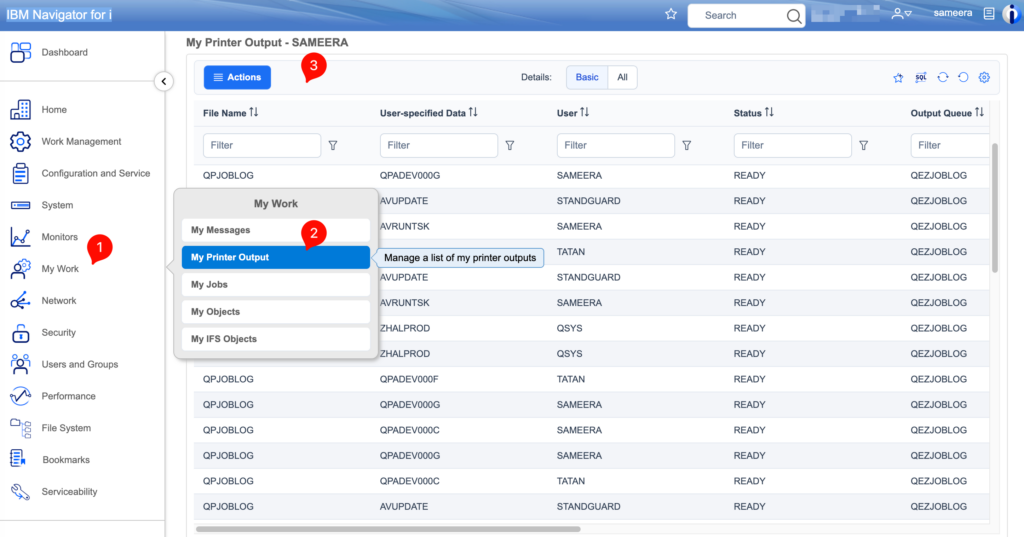Click the File Name filter field
The height and width of the screenshot is (537, 1024).
[262, 146]
